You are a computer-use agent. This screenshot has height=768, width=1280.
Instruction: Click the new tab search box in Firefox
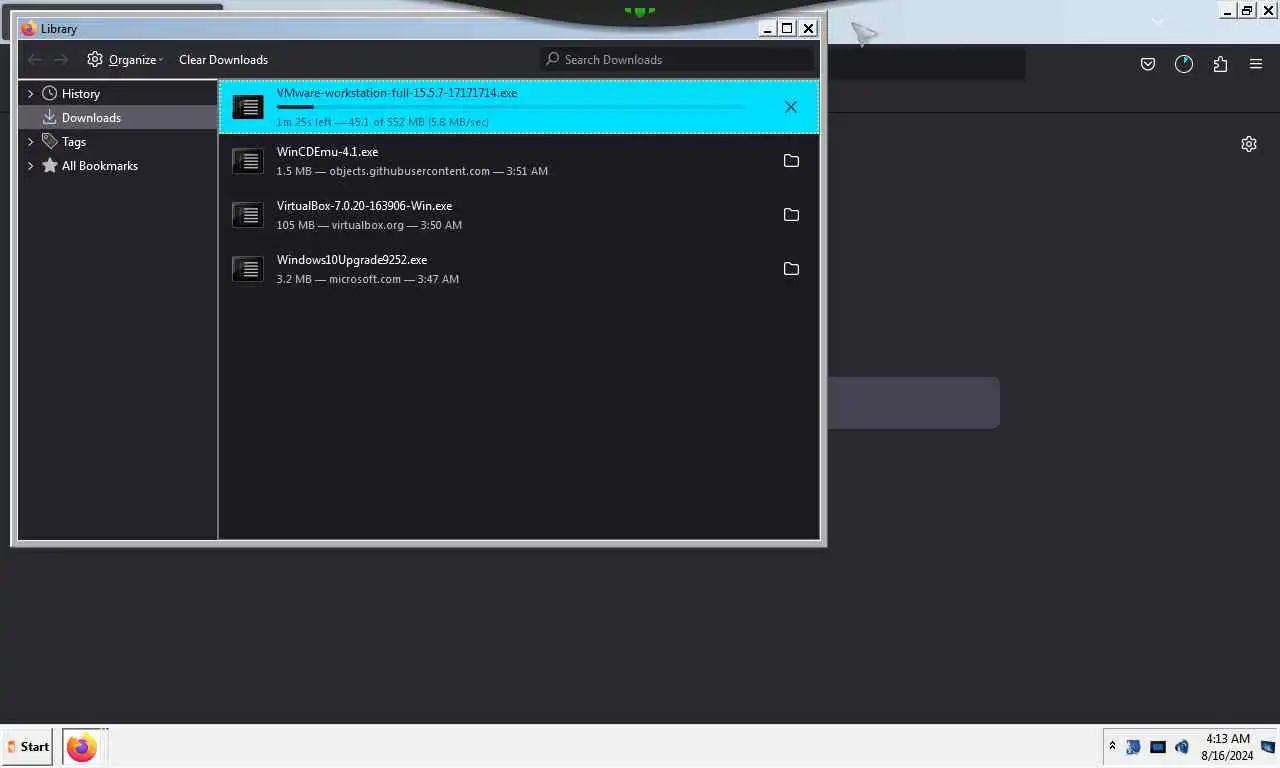point(913,403)
